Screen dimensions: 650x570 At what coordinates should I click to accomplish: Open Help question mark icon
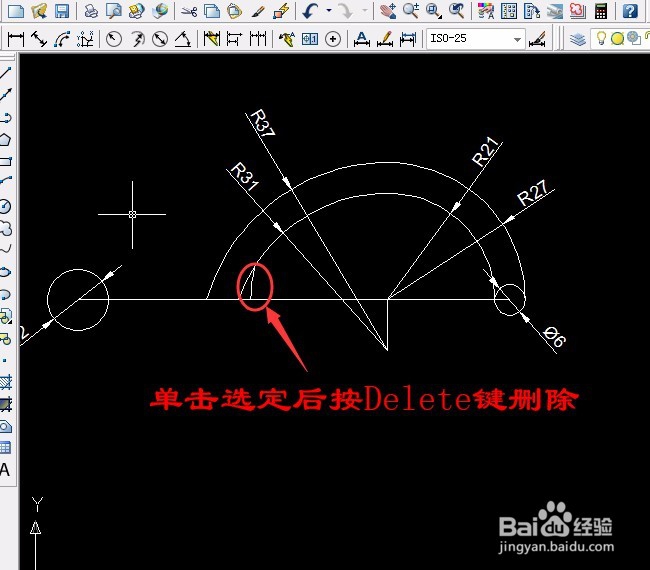tap(630, 11)
